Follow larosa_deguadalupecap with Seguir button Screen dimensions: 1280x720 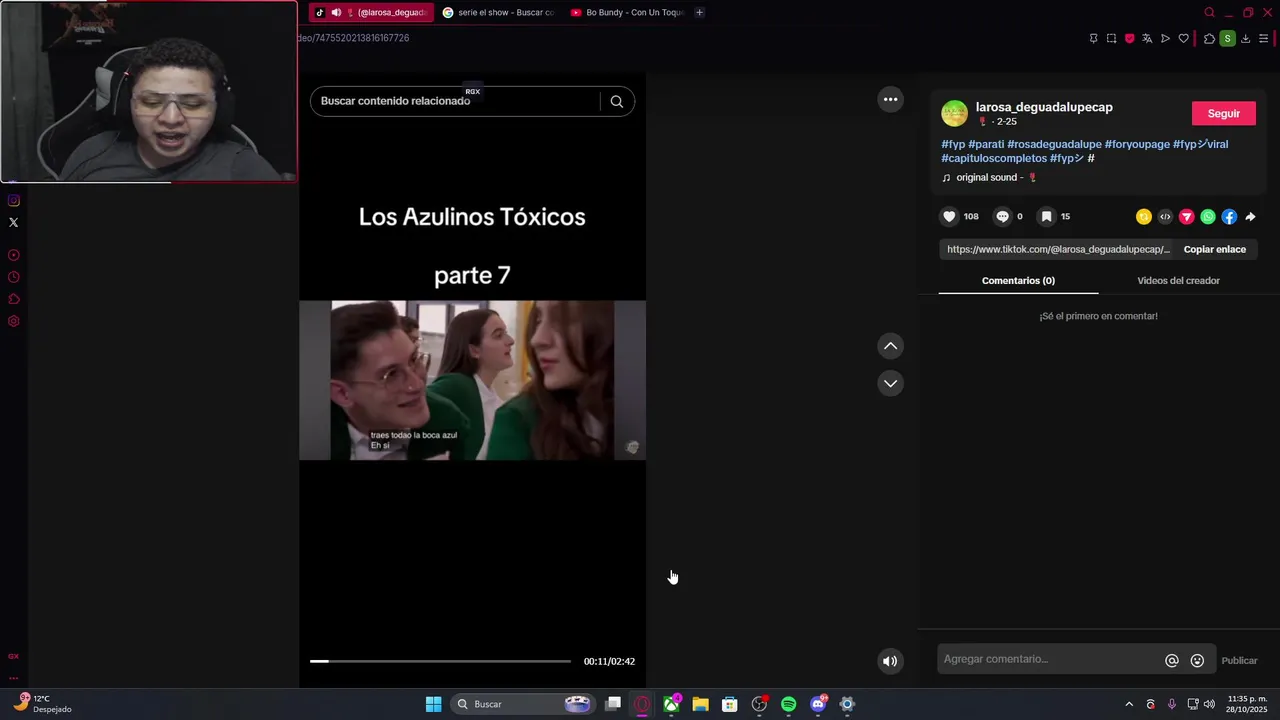click(1224, 113)
